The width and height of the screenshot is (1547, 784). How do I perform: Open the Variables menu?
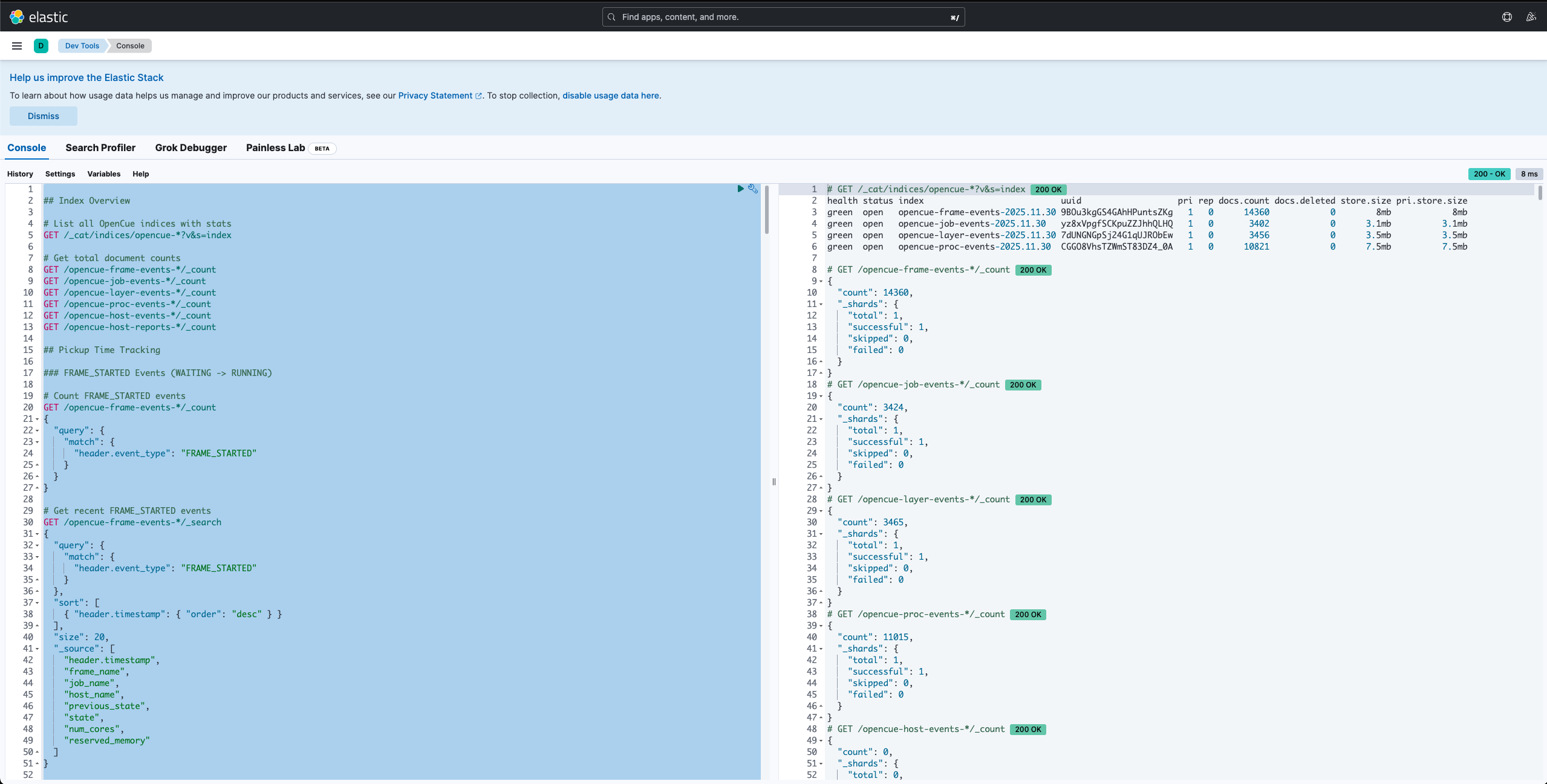(x=103, y=174)
